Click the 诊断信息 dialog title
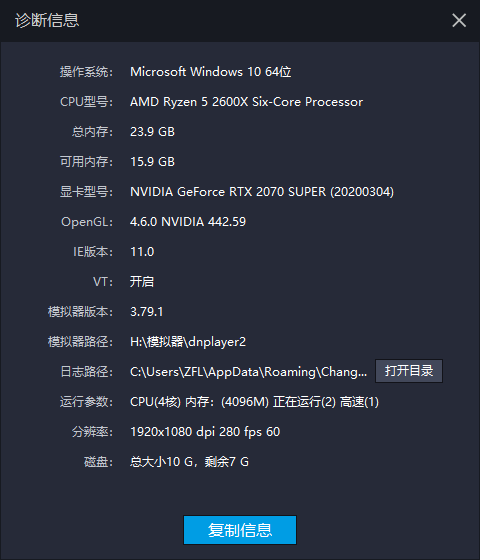The height and width of the screenshot is (560, 480). pos(47,20)
